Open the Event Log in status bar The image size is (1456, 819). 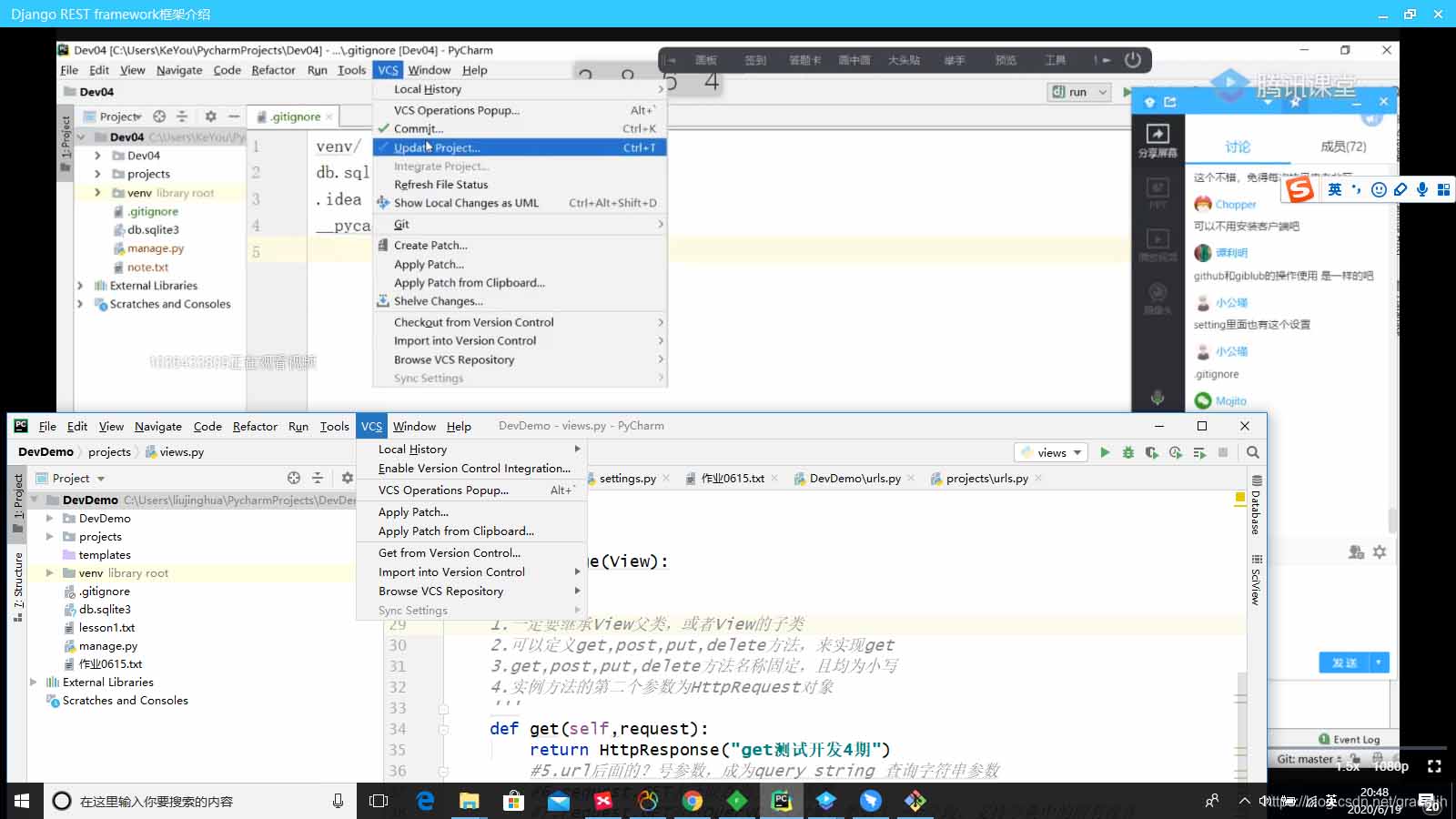(x=1350, y=739)
